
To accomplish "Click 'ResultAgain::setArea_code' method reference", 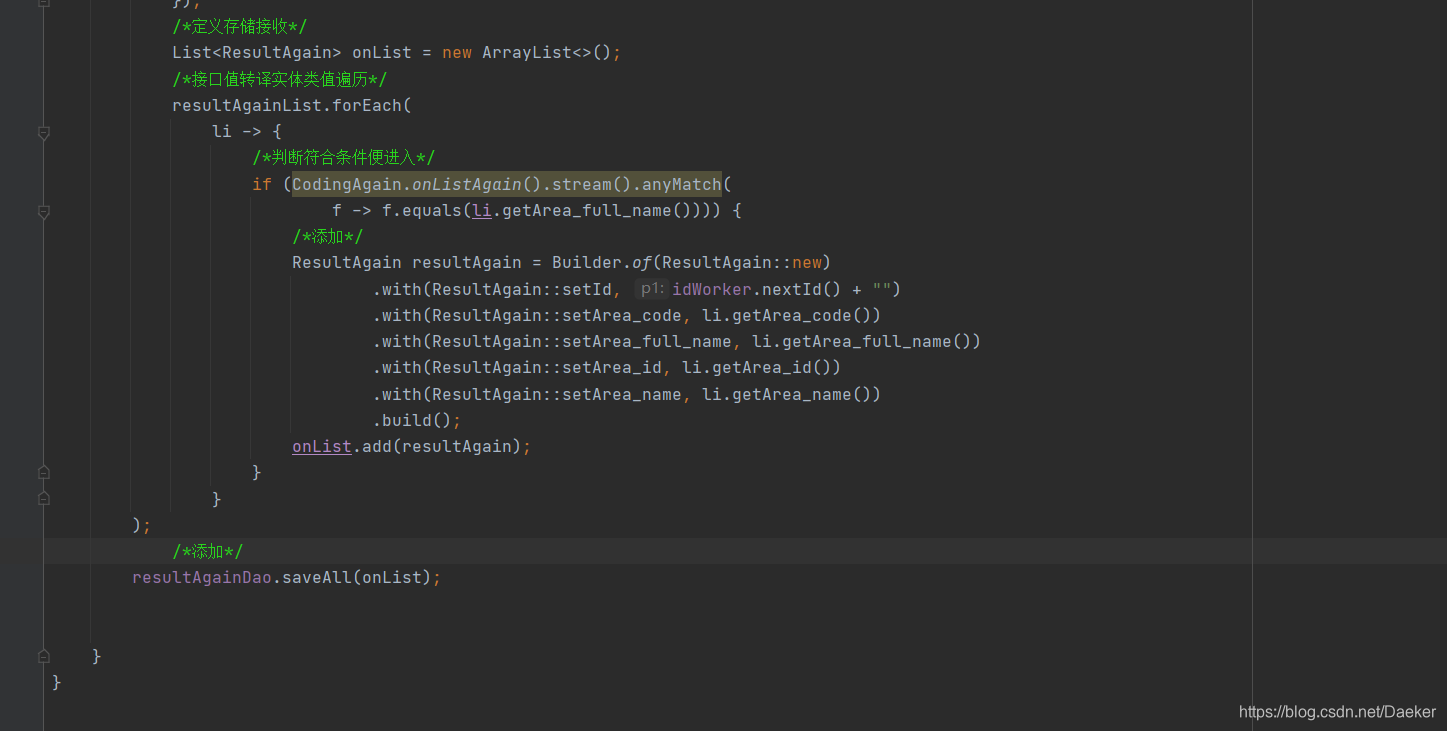I will tap(557, 315).
